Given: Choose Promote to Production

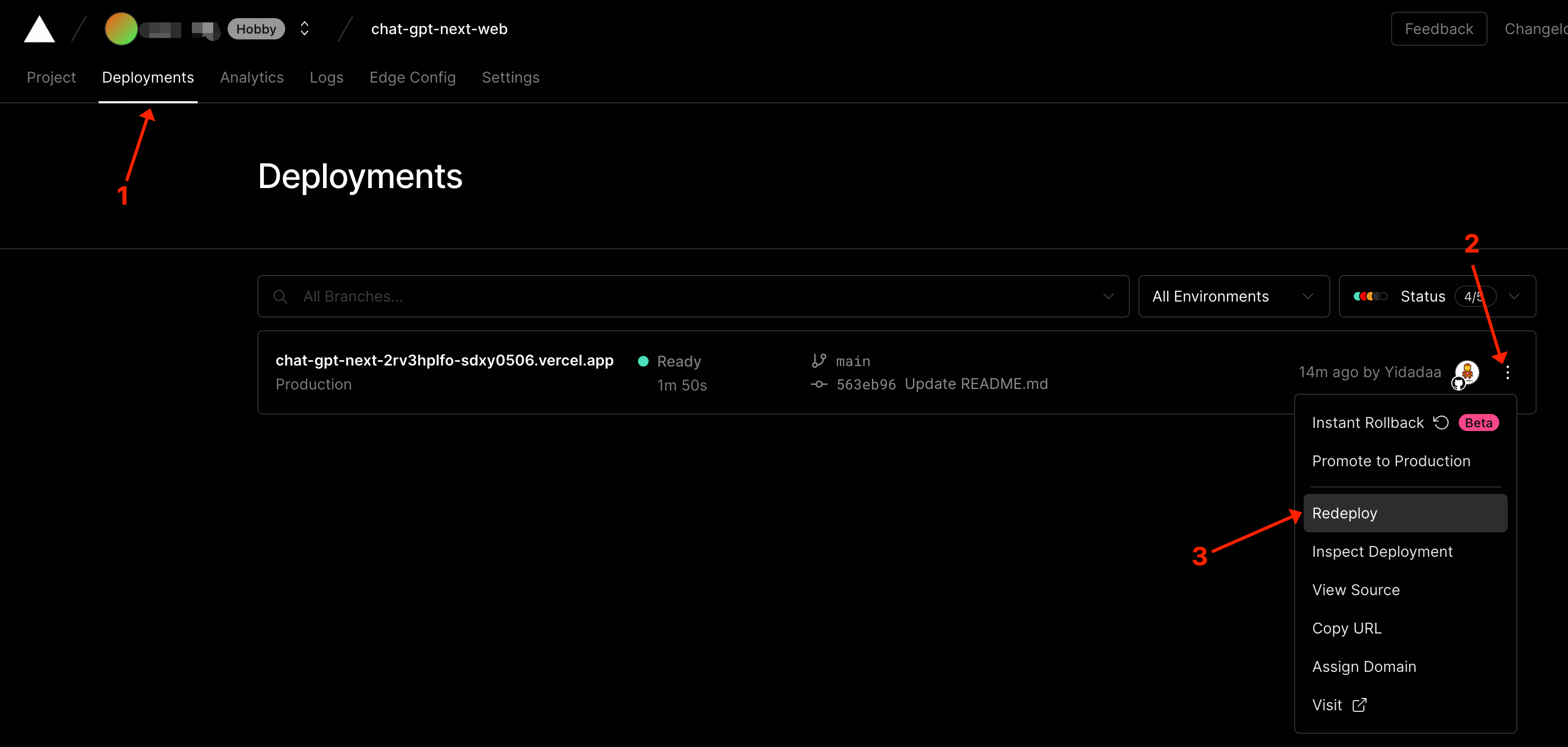Looking at the screenshot, I should (1405, 461).
